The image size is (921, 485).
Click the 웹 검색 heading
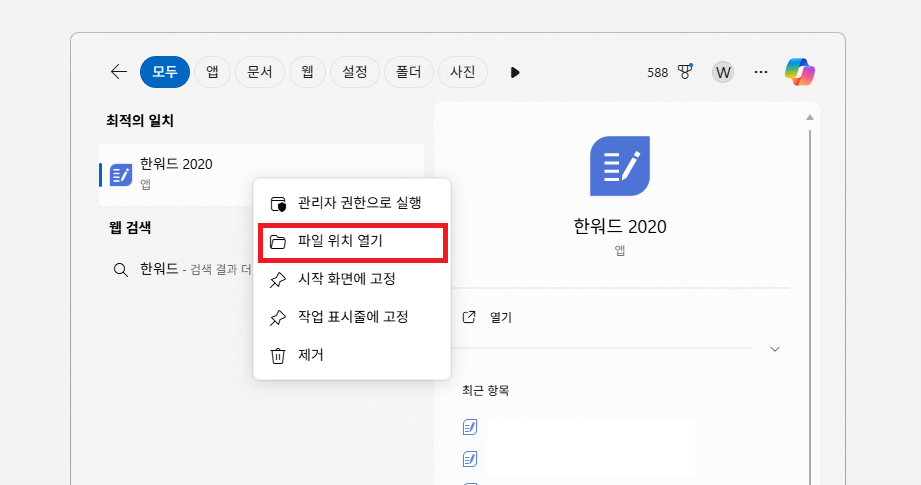pyautogui.click(x=130, y=228)
